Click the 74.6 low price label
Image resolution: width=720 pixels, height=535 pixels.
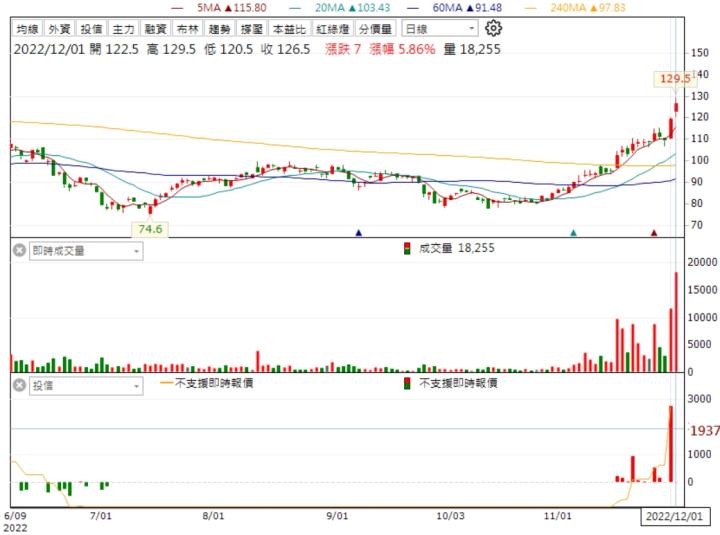150,229
